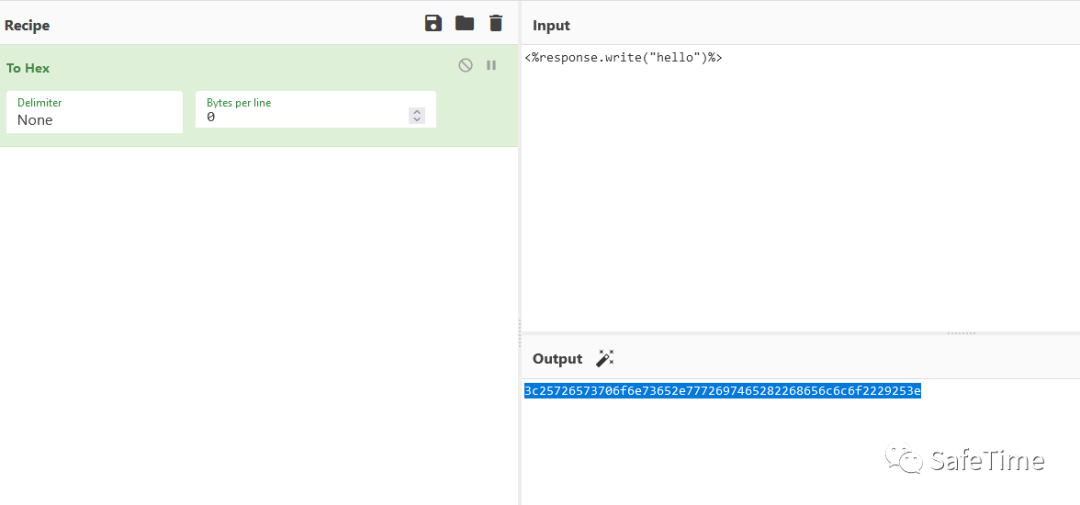Click the empty recipe area below To Hex
The height and width of the screenshot is (505, 1080).
pos(258,320)
